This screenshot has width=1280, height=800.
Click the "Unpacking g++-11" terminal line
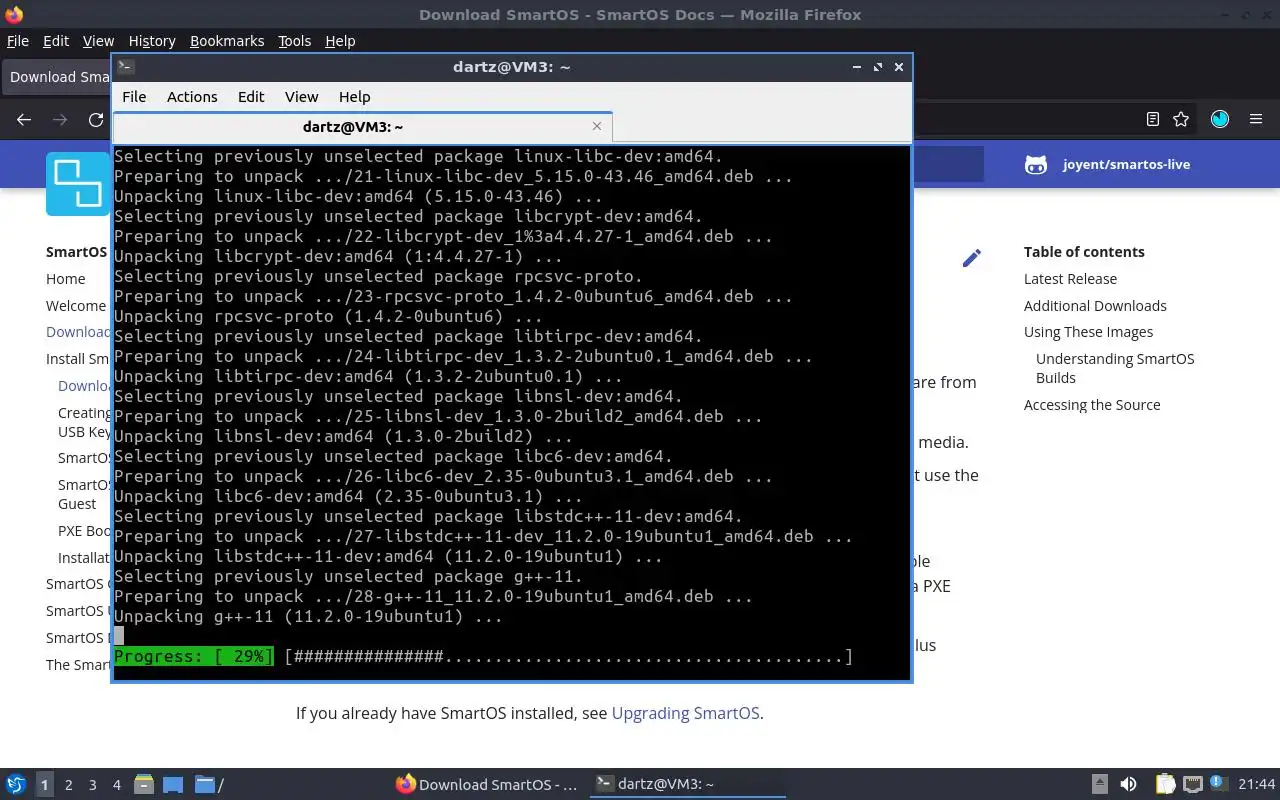pos(308,617)
